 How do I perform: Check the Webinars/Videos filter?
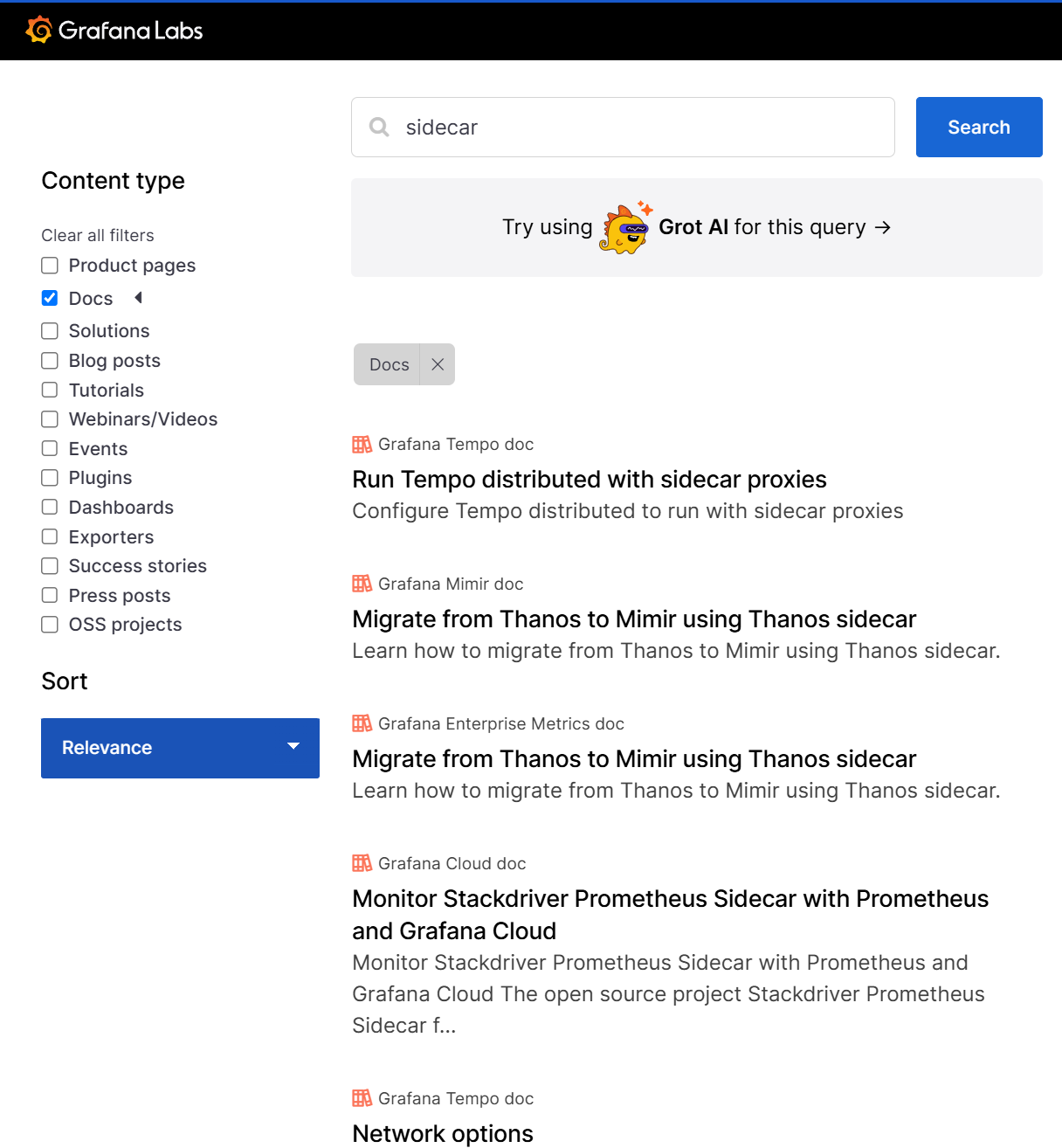point(50,419)
